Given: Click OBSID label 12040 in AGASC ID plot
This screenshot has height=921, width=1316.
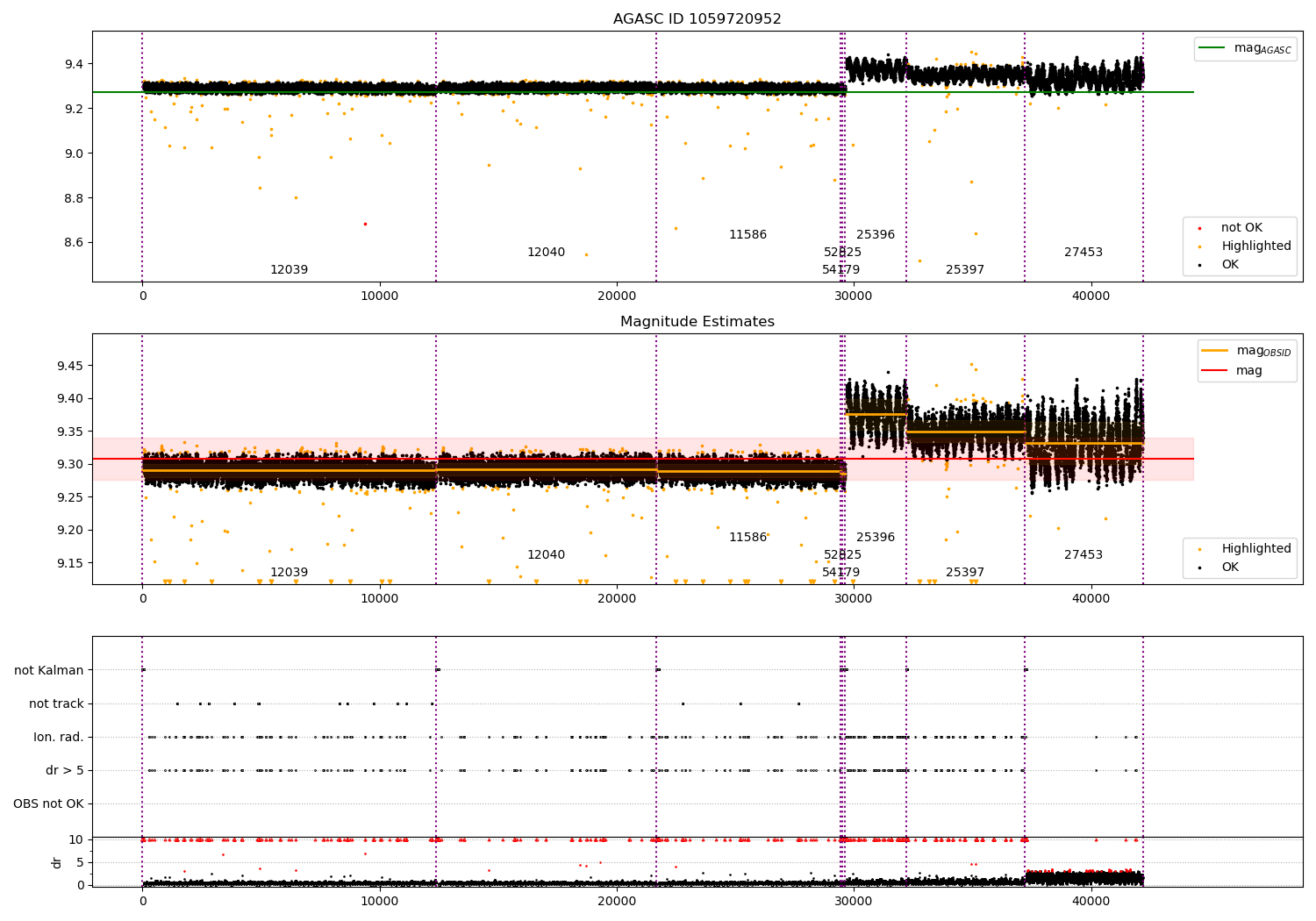Looking at the screenshot, I should [546, 253].
